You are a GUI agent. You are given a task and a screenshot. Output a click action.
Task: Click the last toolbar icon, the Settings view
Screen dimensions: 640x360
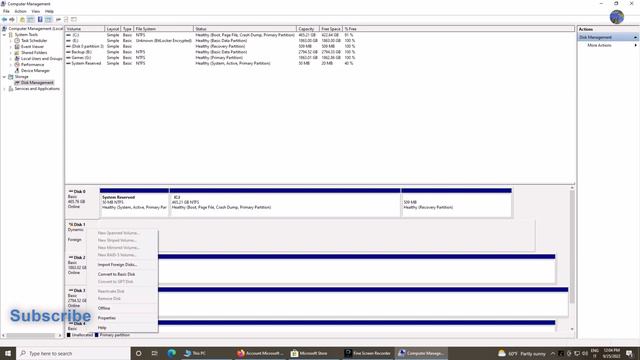point(74,20)
